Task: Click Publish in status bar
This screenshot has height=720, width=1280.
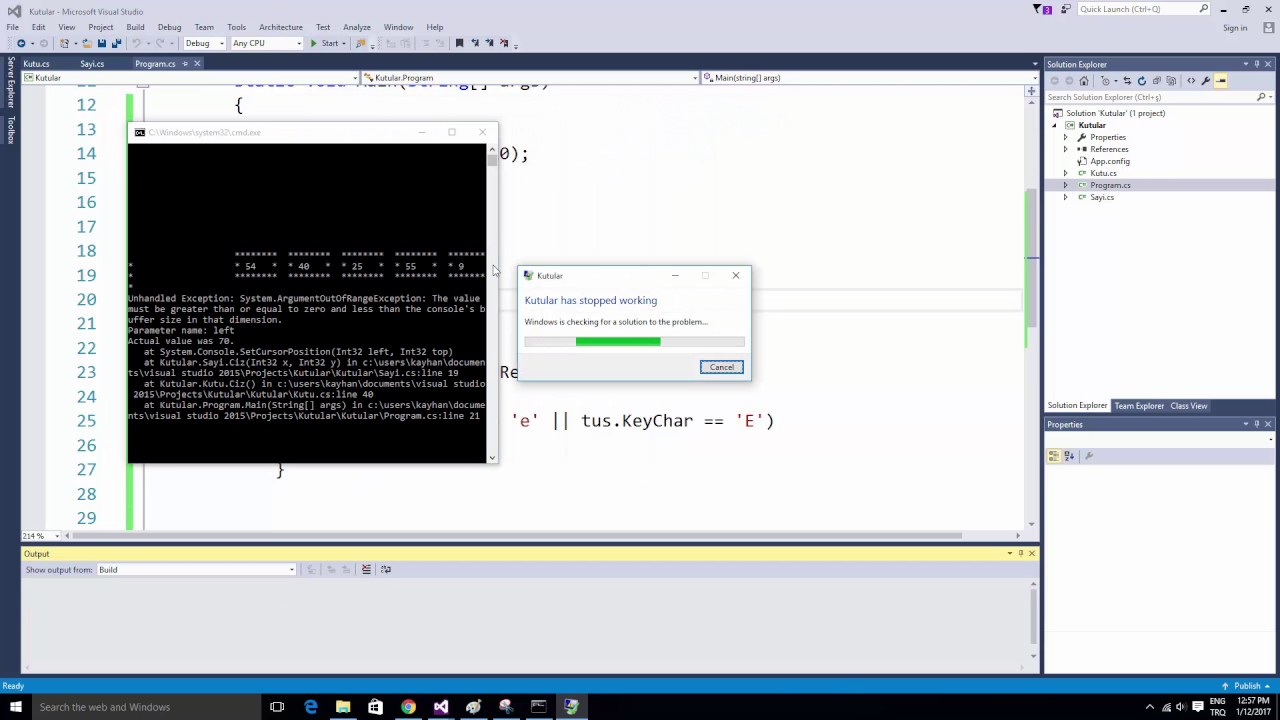Action: click(x=1247, y=686)
